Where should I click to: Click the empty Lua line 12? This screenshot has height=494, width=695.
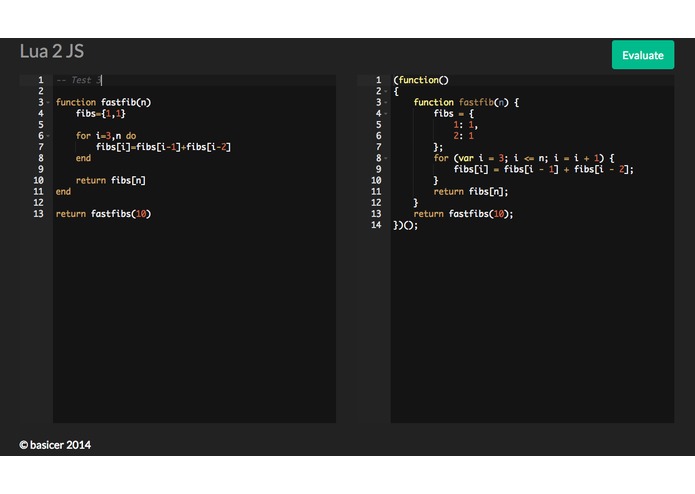click(194, 203)
